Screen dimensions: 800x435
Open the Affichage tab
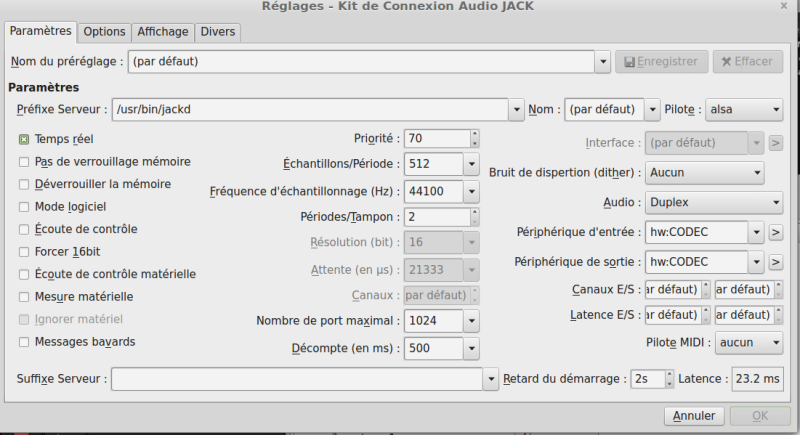pyautogui.click(x=163, y=32)
